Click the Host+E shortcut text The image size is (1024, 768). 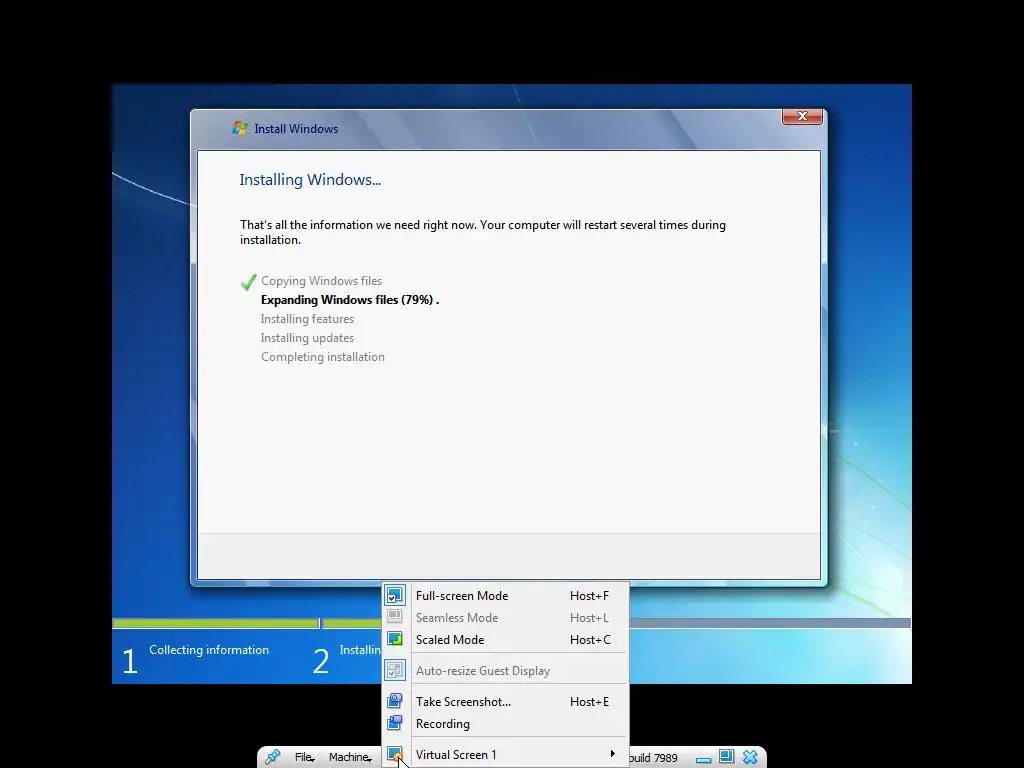pos(589,702)
